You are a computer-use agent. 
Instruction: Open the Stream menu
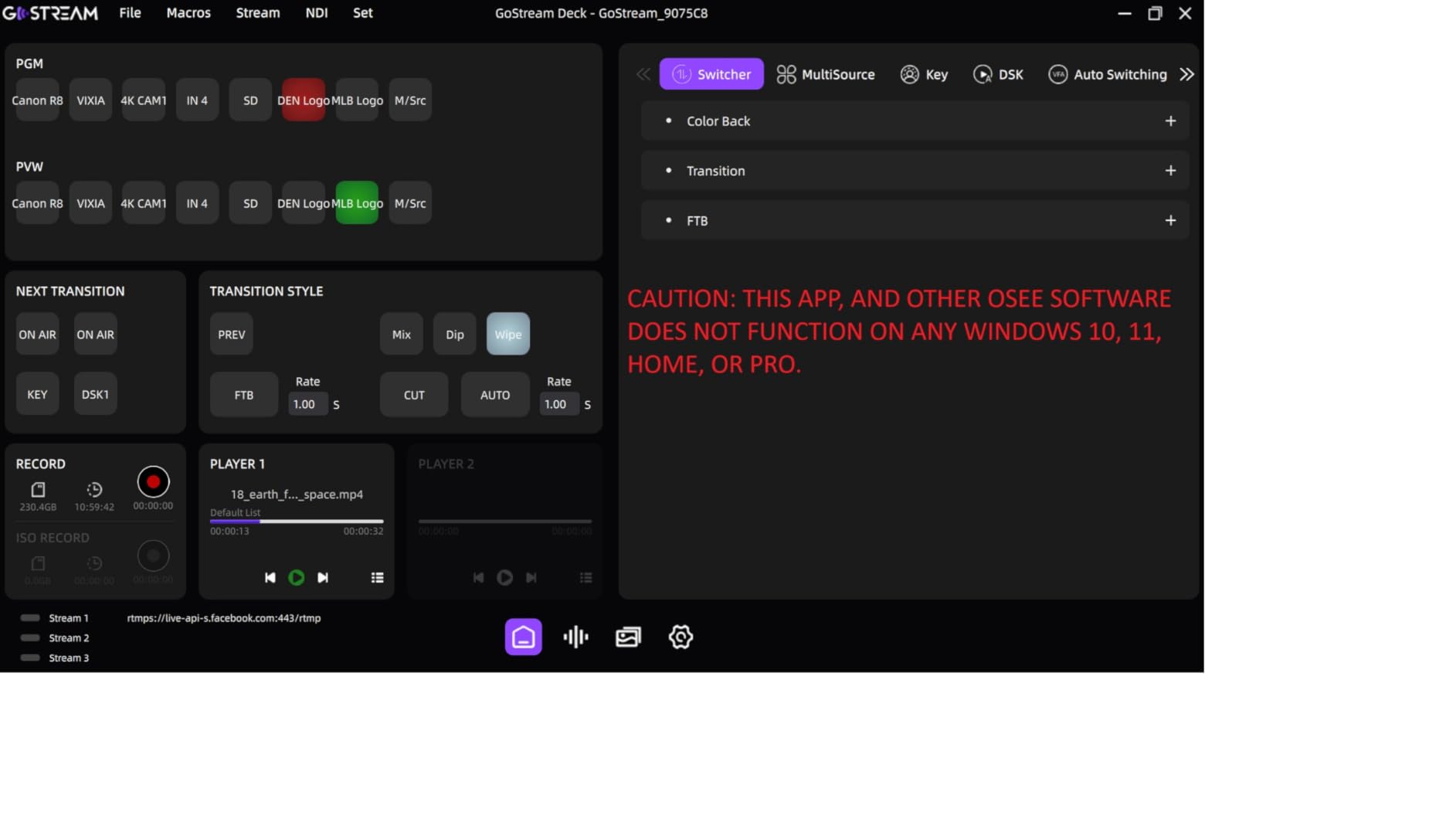click(258, 13)
